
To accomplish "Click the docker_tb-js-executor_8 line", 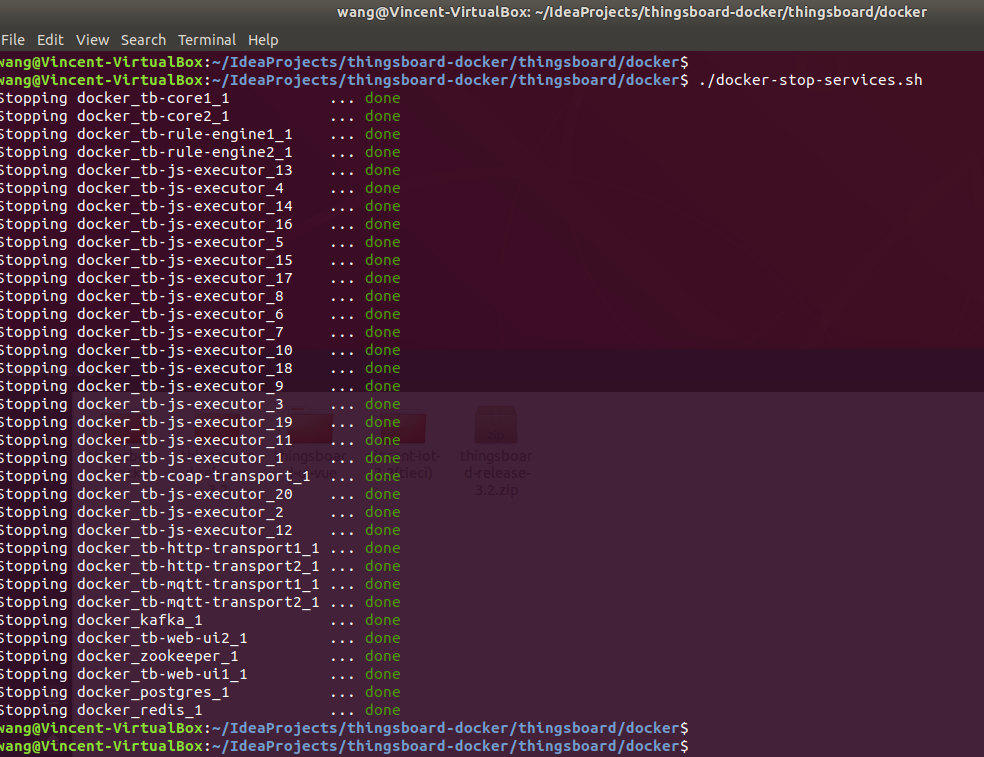I will 200,296.
